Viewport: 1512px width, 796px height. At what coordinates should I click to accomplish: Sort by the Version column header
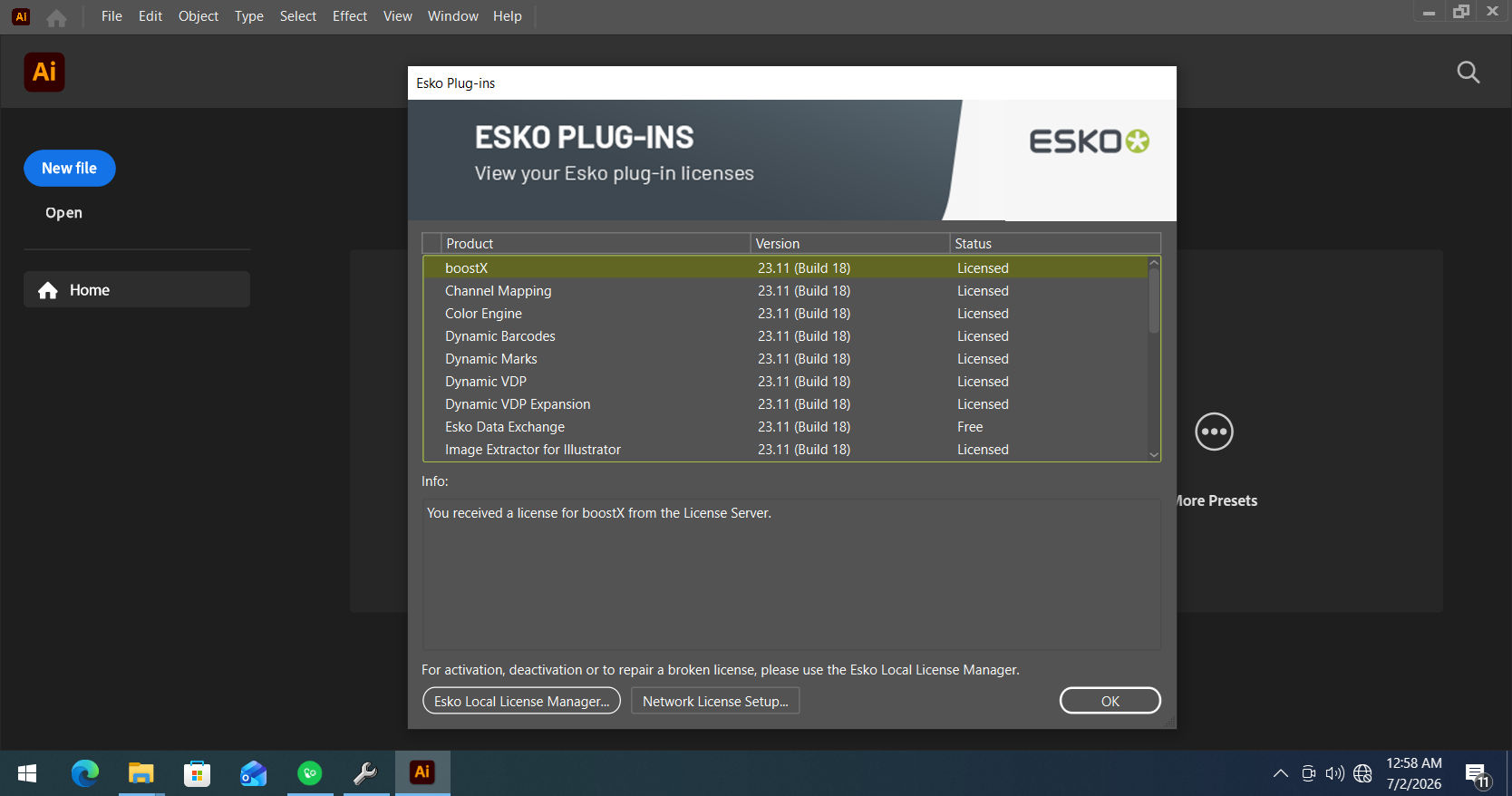point(850,244)
